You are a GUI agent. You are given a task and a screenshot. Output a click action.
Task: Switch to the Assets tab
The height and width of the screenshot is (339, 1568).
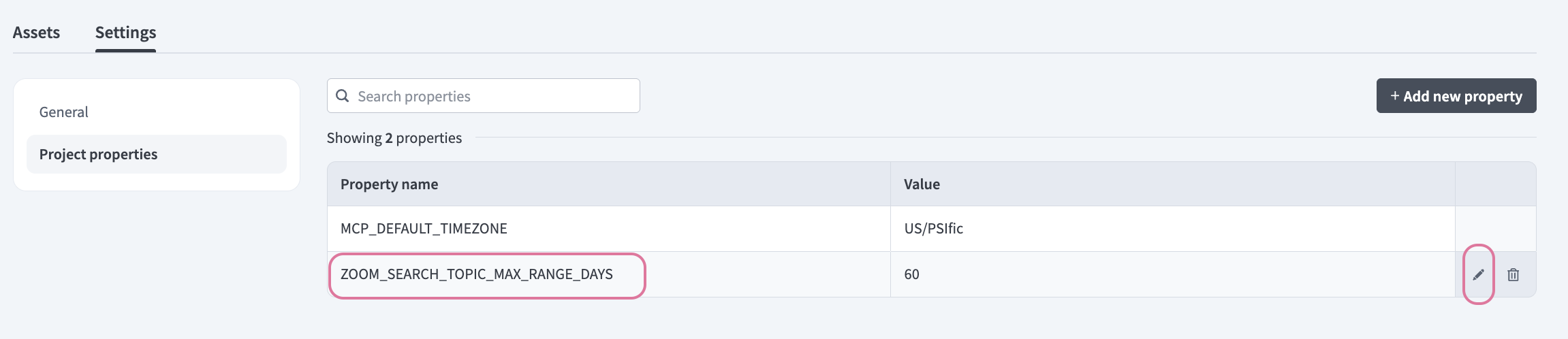click(x=36, y=32)
